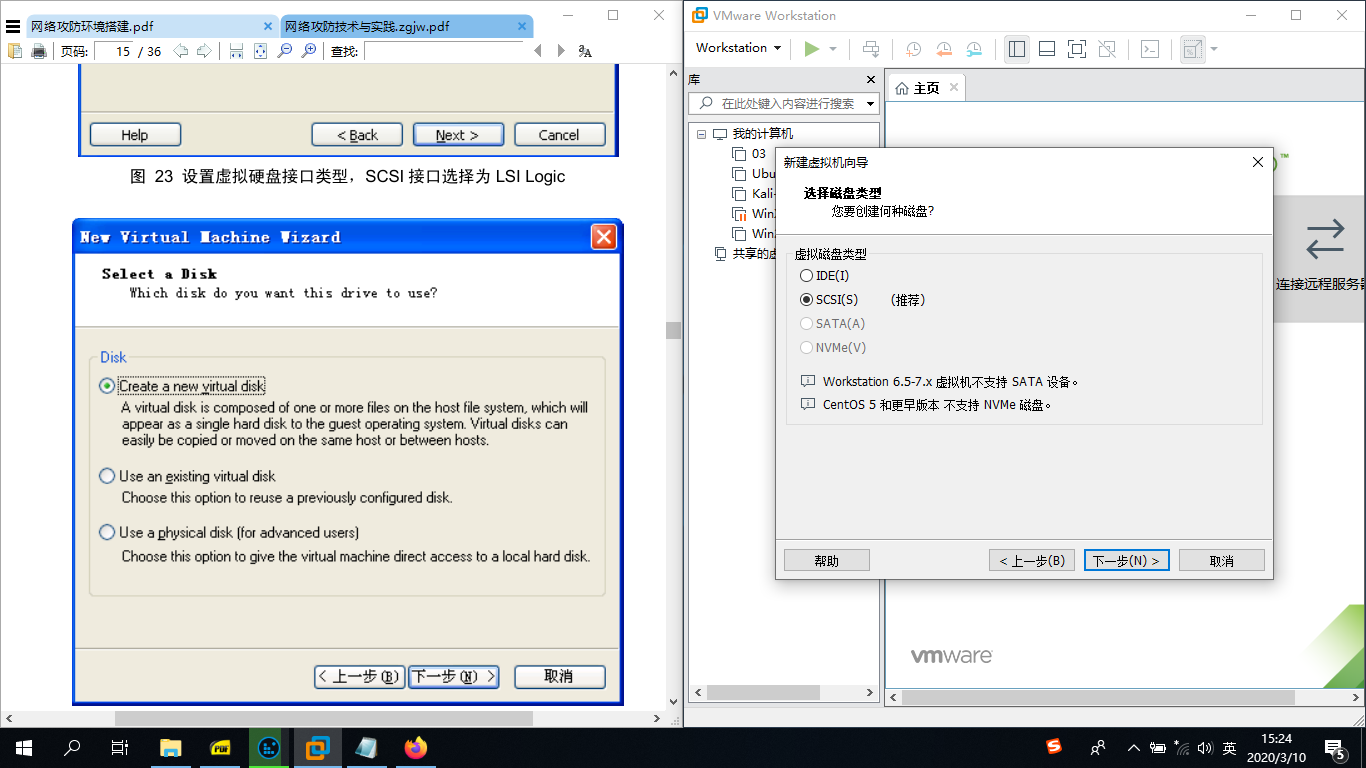Click the print icon in PDF toolbar
This screenshot has height=768, width=1366.
click(39, 51)
